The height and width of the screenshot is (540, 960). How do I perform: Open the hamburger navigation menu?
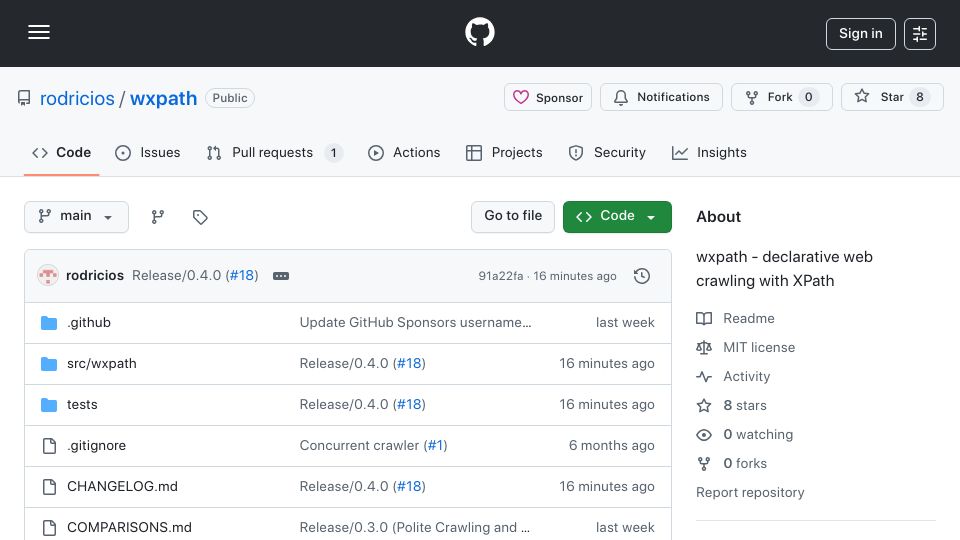[x=39, y=32]
